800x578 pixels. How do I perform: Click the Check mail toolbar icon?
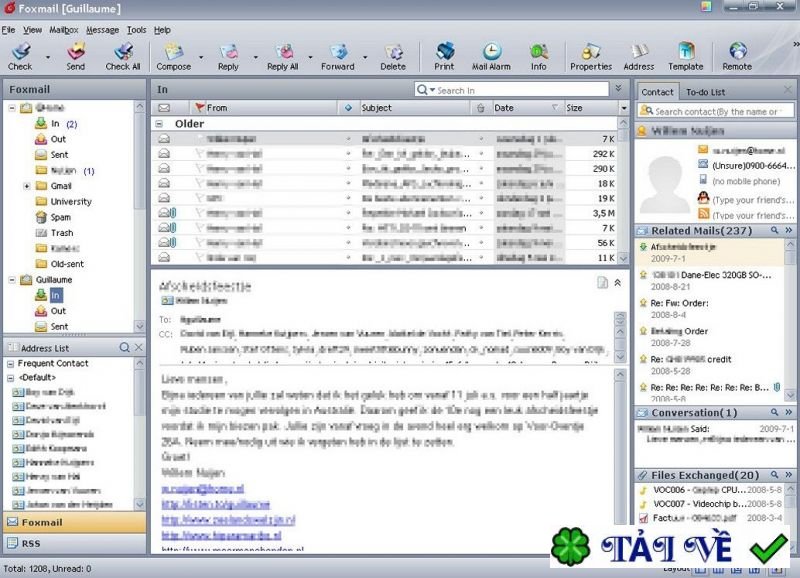(20, 56)
